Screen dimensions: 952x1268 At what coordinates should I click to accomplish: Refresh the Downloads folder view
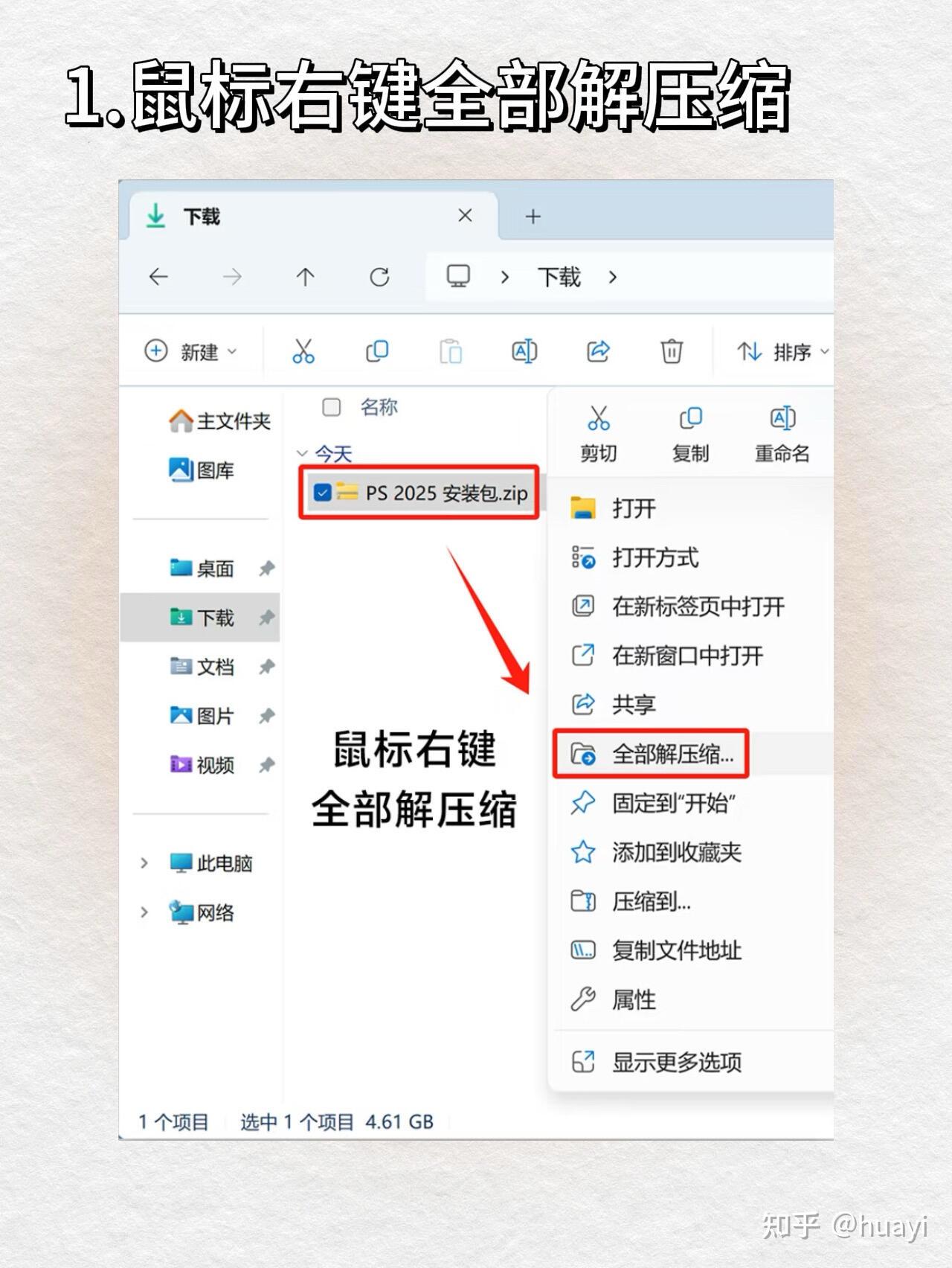(x=379, y=278)
